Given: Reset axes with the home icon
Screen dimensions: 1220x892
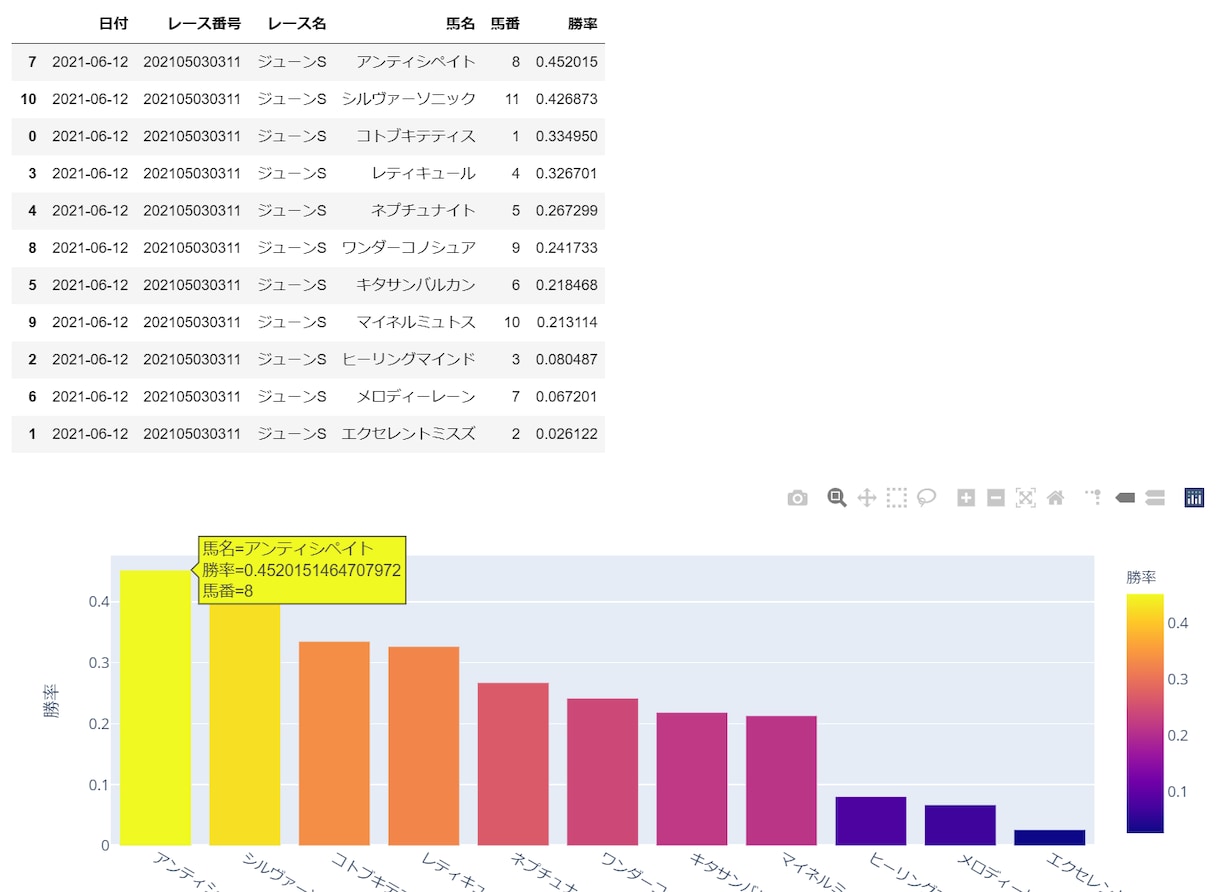Looking at the screenshot, I should coord(1055,498).
